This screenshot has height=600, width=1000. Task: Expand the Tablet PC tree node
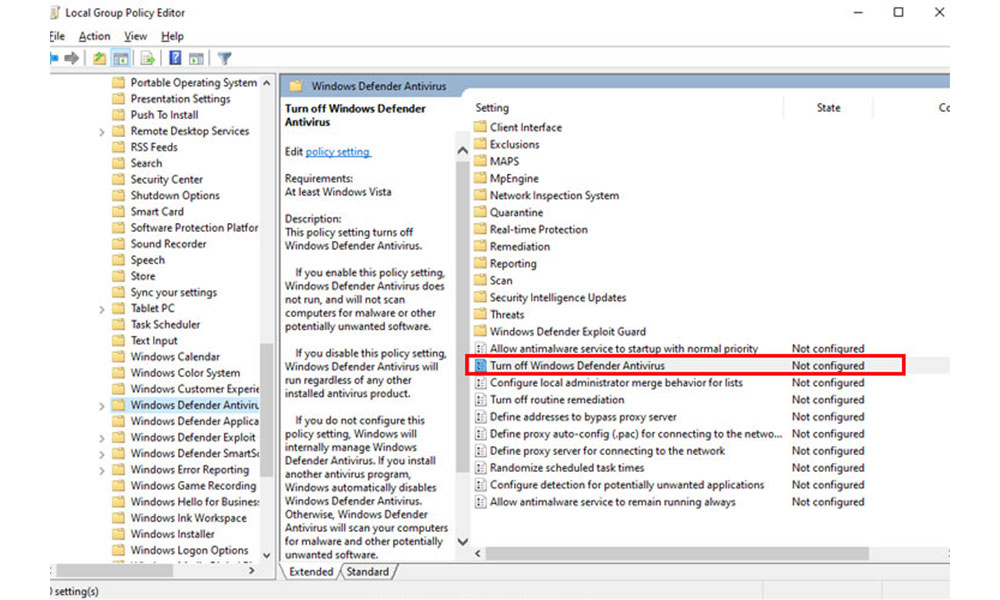click(x=102, y=309)
